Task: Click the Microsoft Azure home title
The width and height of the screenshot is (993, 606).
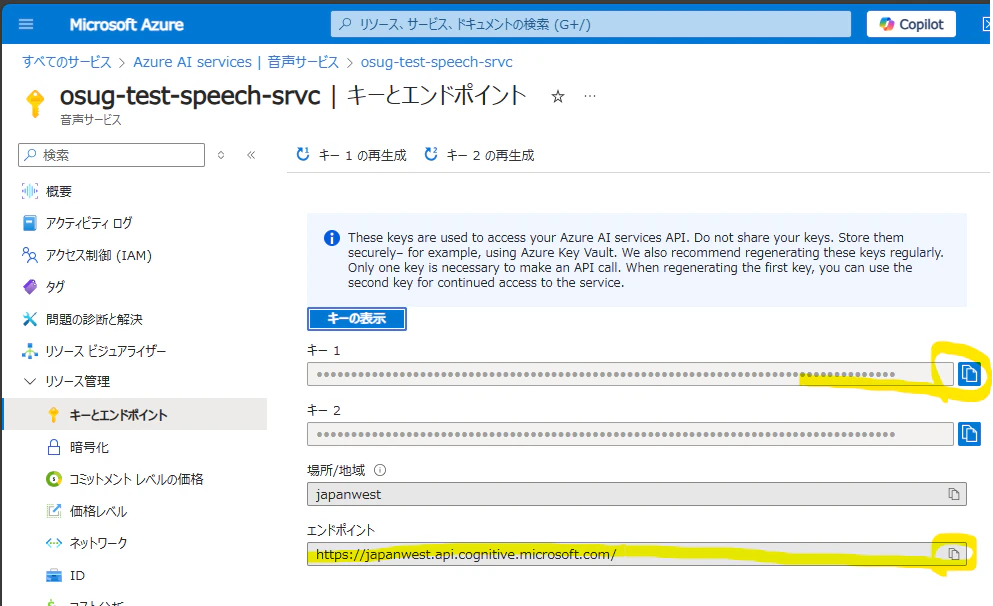Action: (127, 25)
